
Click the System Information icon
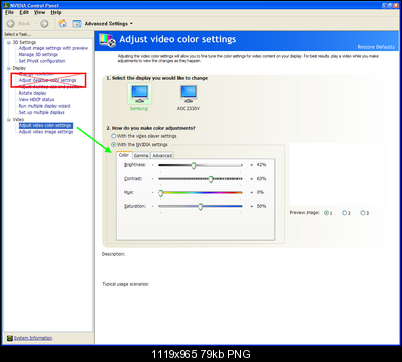[x=9, y=338]
